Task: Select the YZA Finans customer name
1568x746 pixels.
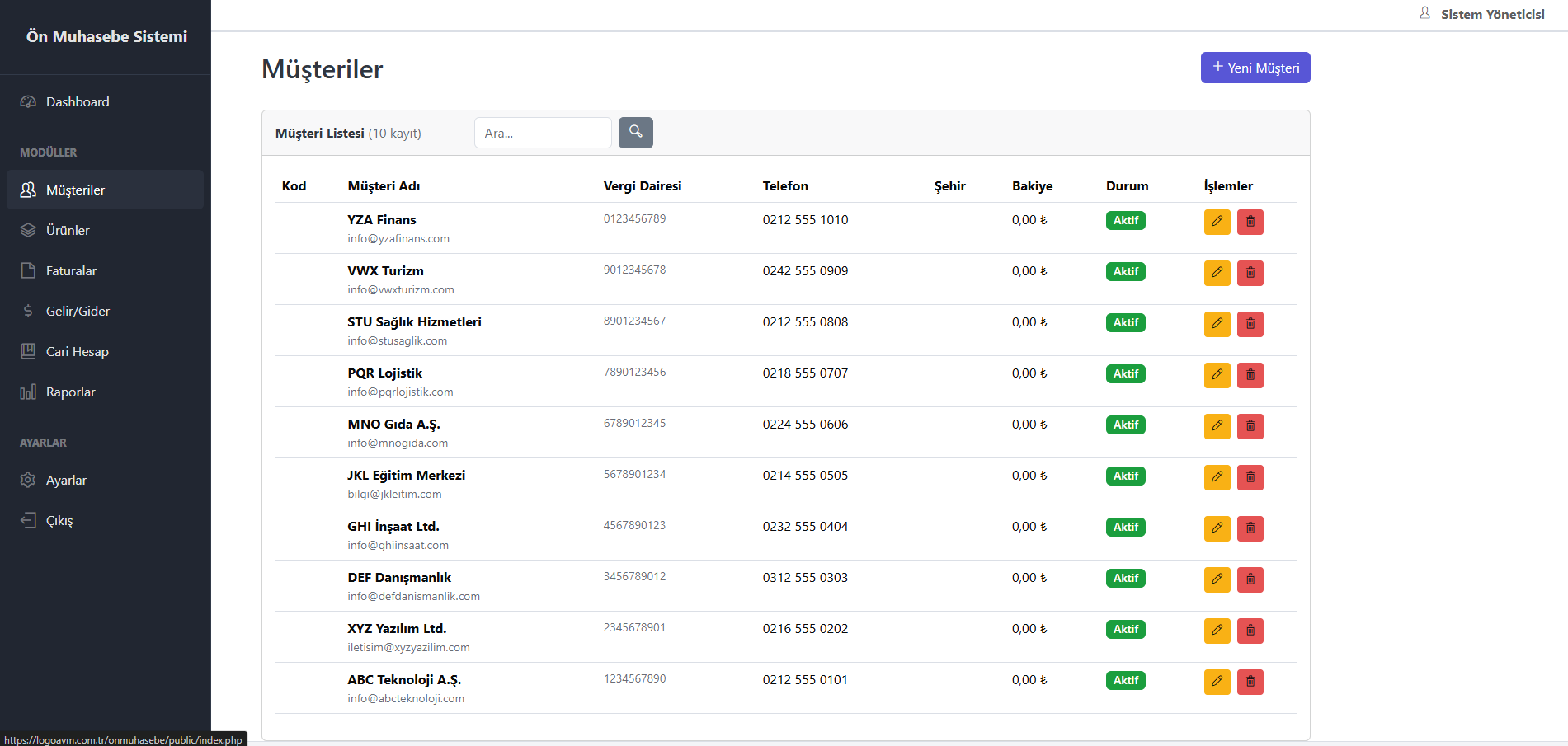Action: pos(382,219)
